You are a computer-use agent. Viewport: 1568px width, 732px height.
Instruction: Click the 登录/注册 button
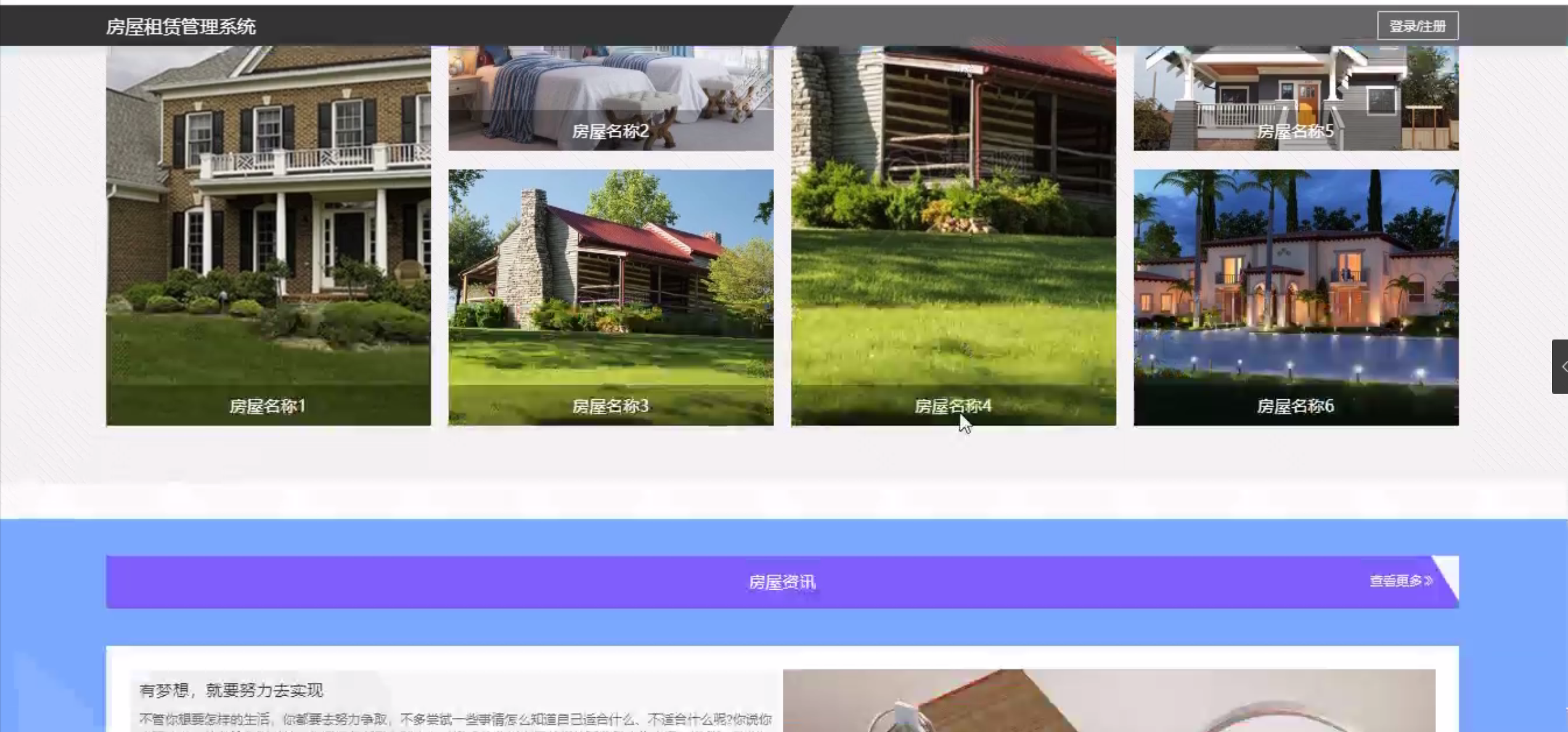1417,26
